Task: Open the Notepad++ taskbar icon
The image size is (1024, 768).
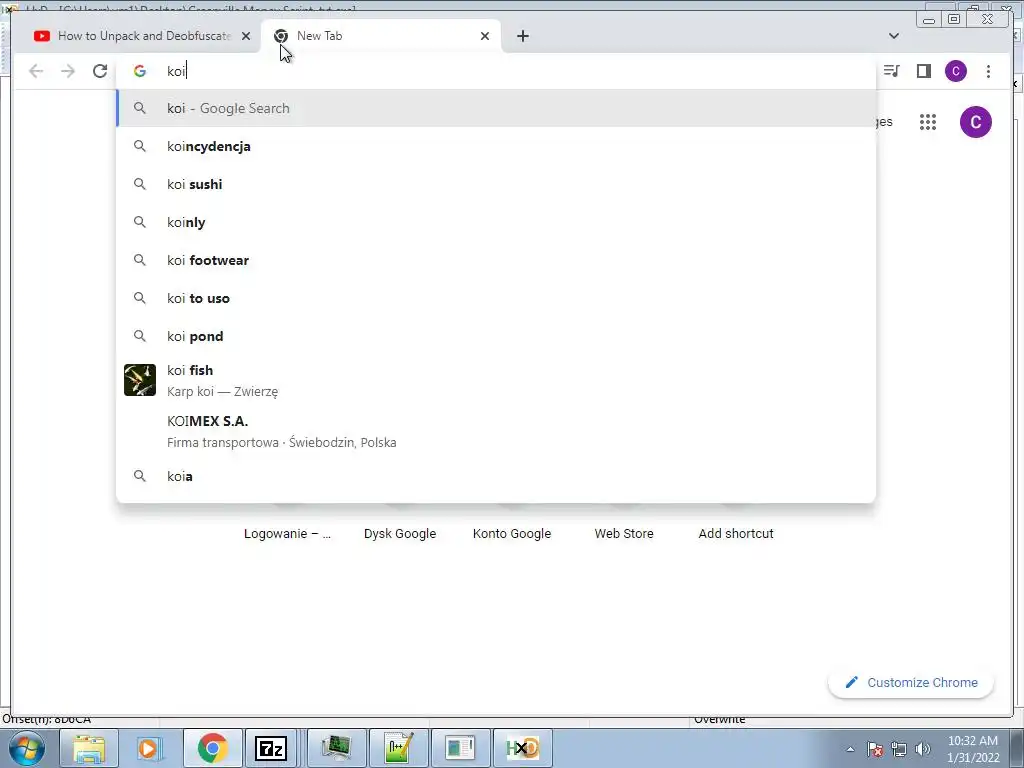Action: coord(398,748)
